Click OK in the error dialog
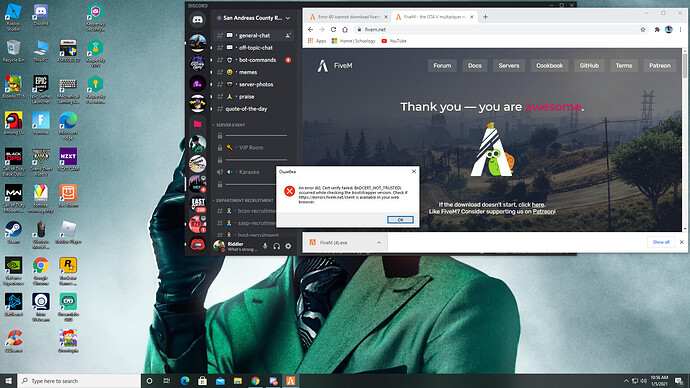690x388 pixels. click(x=400, y=220)
